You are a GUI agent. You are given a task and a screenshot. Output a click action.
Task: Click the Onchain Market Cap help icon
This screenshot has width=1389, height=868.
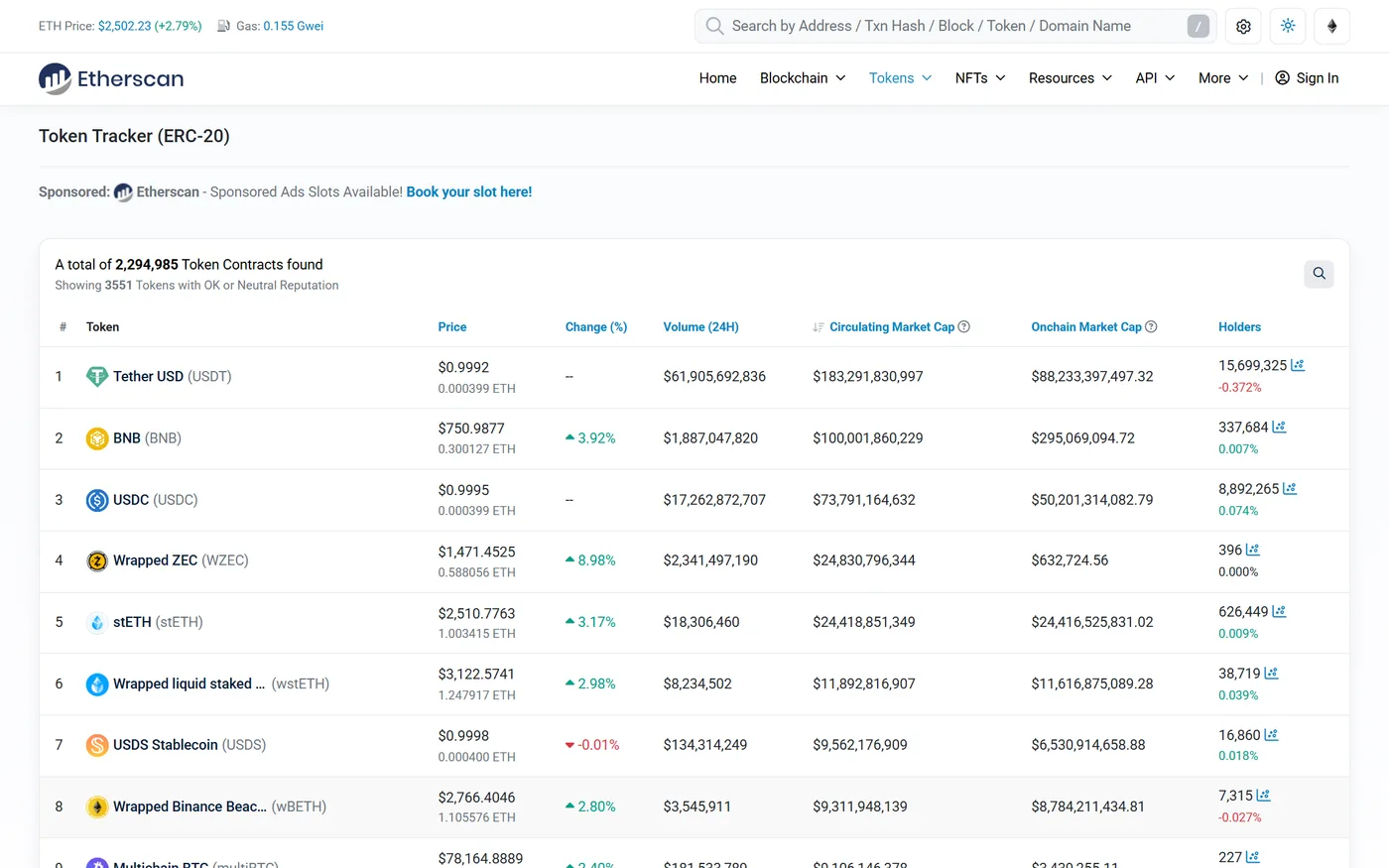1151,326
